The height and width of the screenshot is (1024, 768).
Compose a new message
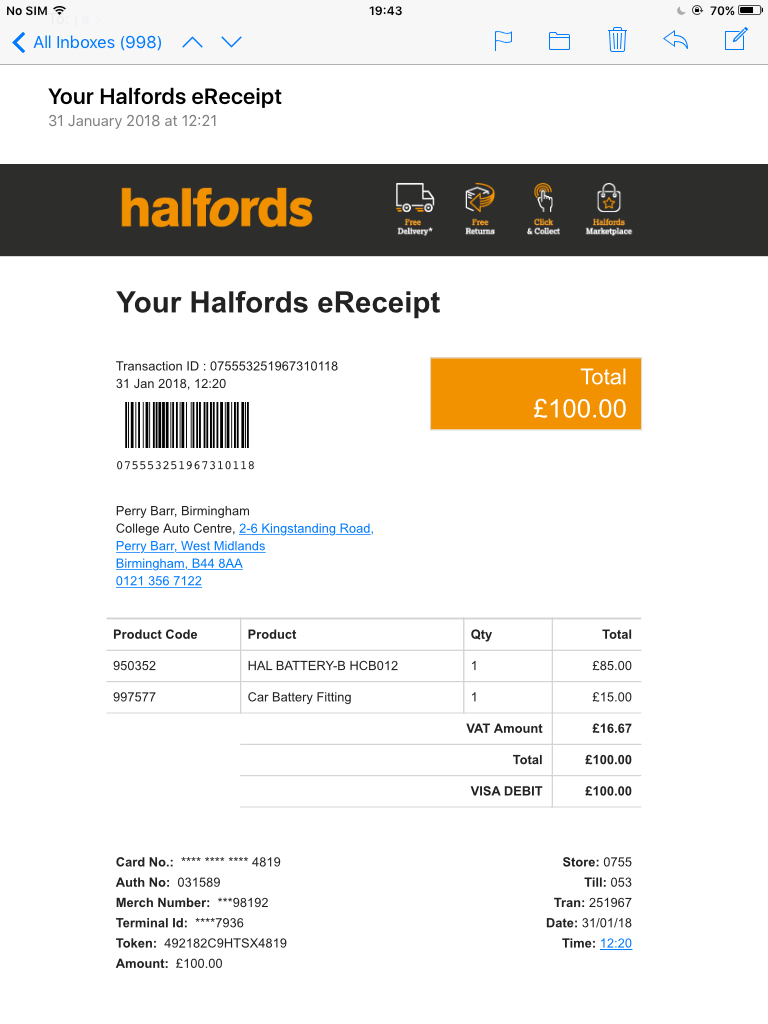point(735,41)
